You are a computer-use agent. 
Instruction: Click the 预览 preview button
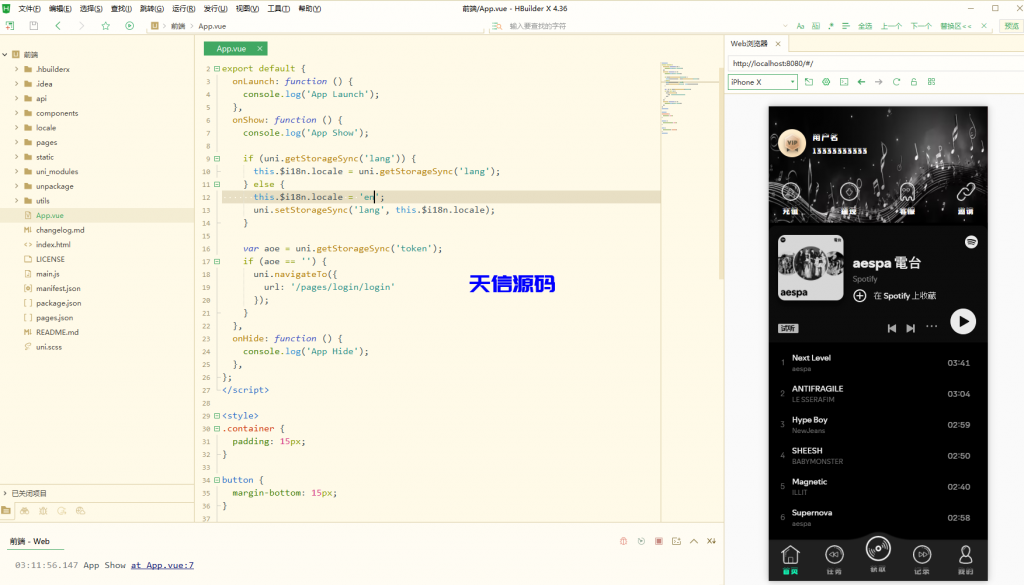[1011, 26]
